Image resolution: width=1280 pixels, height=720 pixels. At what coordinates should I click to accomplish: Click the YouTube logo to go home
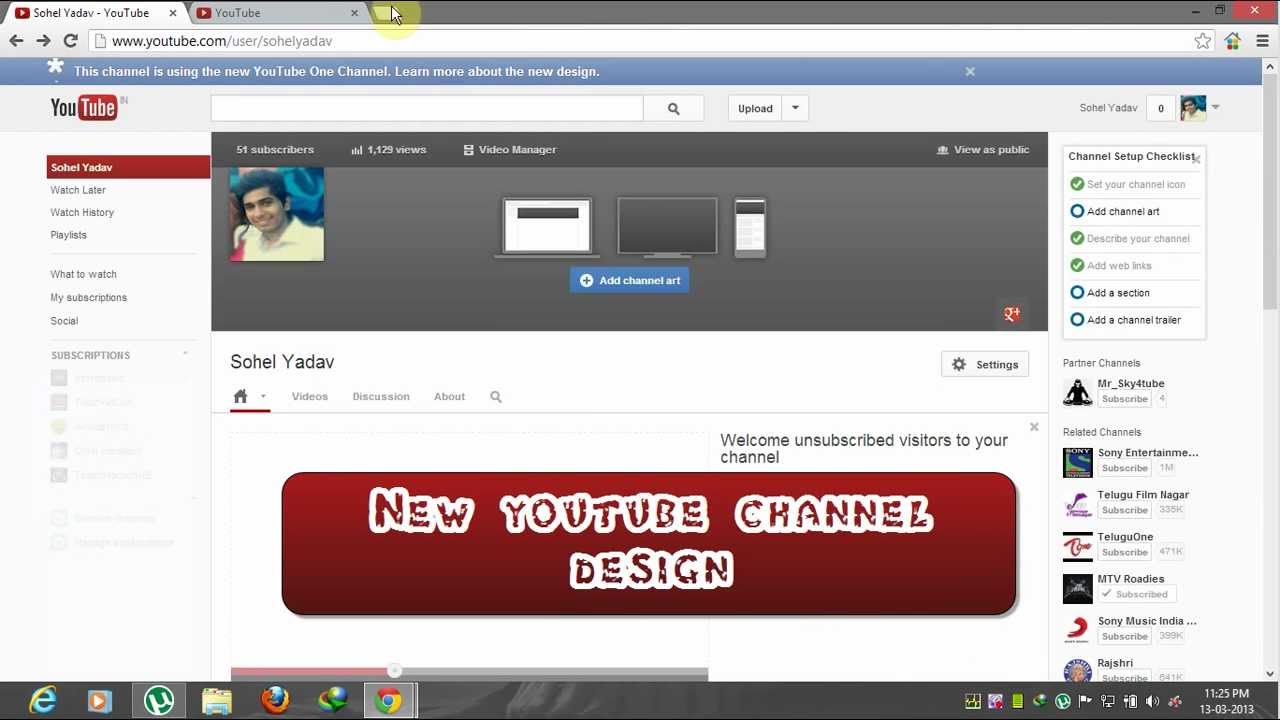click(83, 106)
